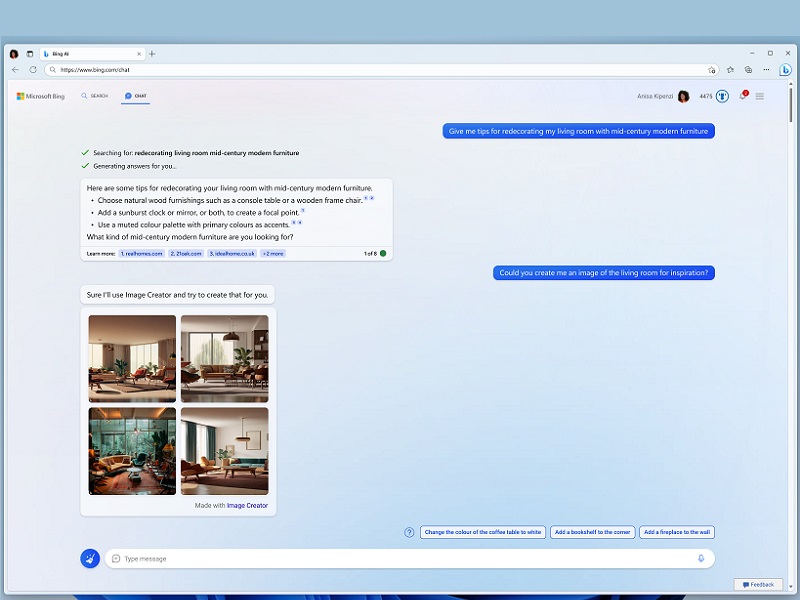This screenshot has width=800, height=600.
Task: Open the Bing rewards points counter
Action: pos(705,96)
